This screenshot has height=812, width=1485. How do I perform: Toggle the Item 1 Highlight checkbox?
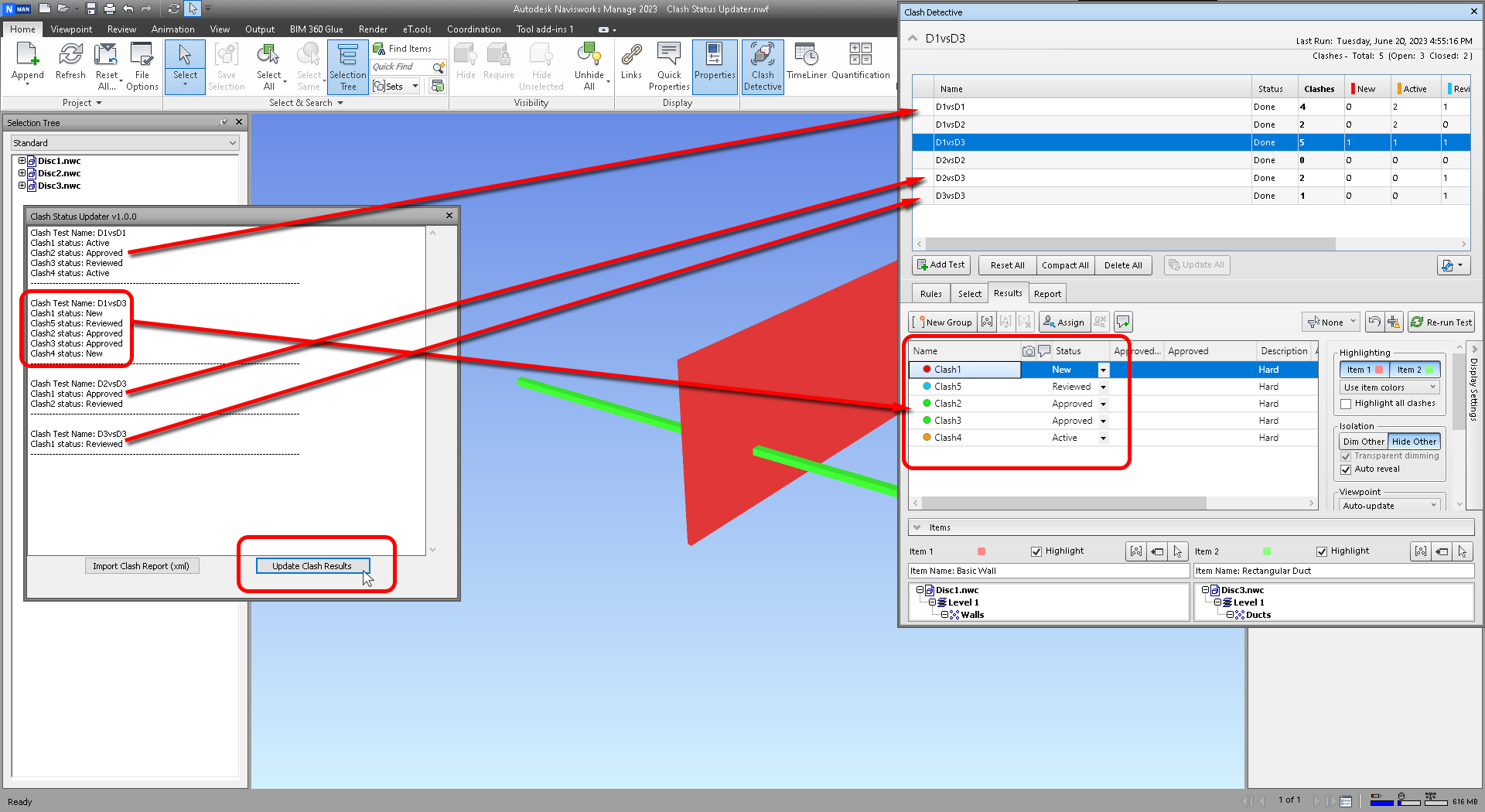[1036, 551]
